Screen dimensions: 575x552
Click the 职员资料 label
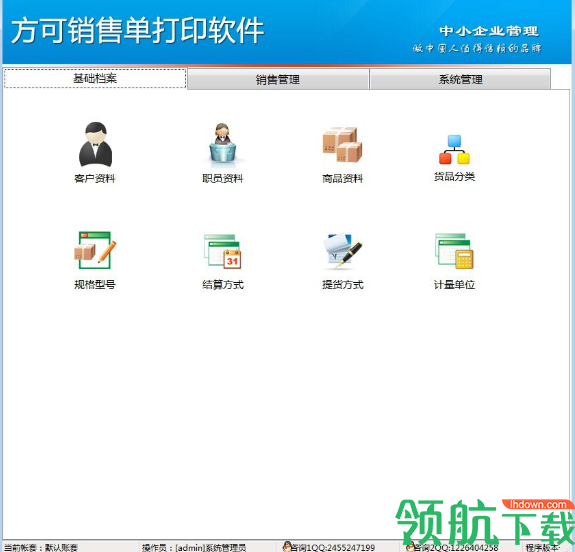coord(223,179)
